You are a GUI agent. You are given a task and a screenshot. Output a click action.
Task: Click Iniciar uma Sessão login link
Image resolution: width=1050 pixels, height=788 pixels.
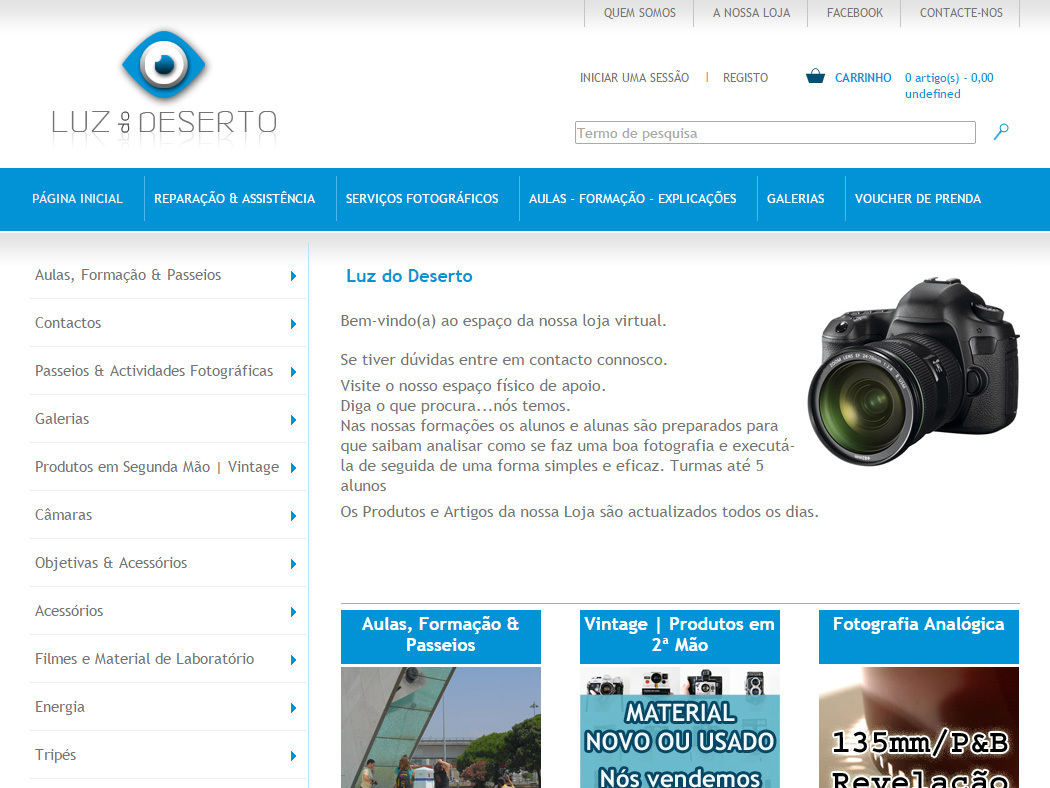pos(634,78)
